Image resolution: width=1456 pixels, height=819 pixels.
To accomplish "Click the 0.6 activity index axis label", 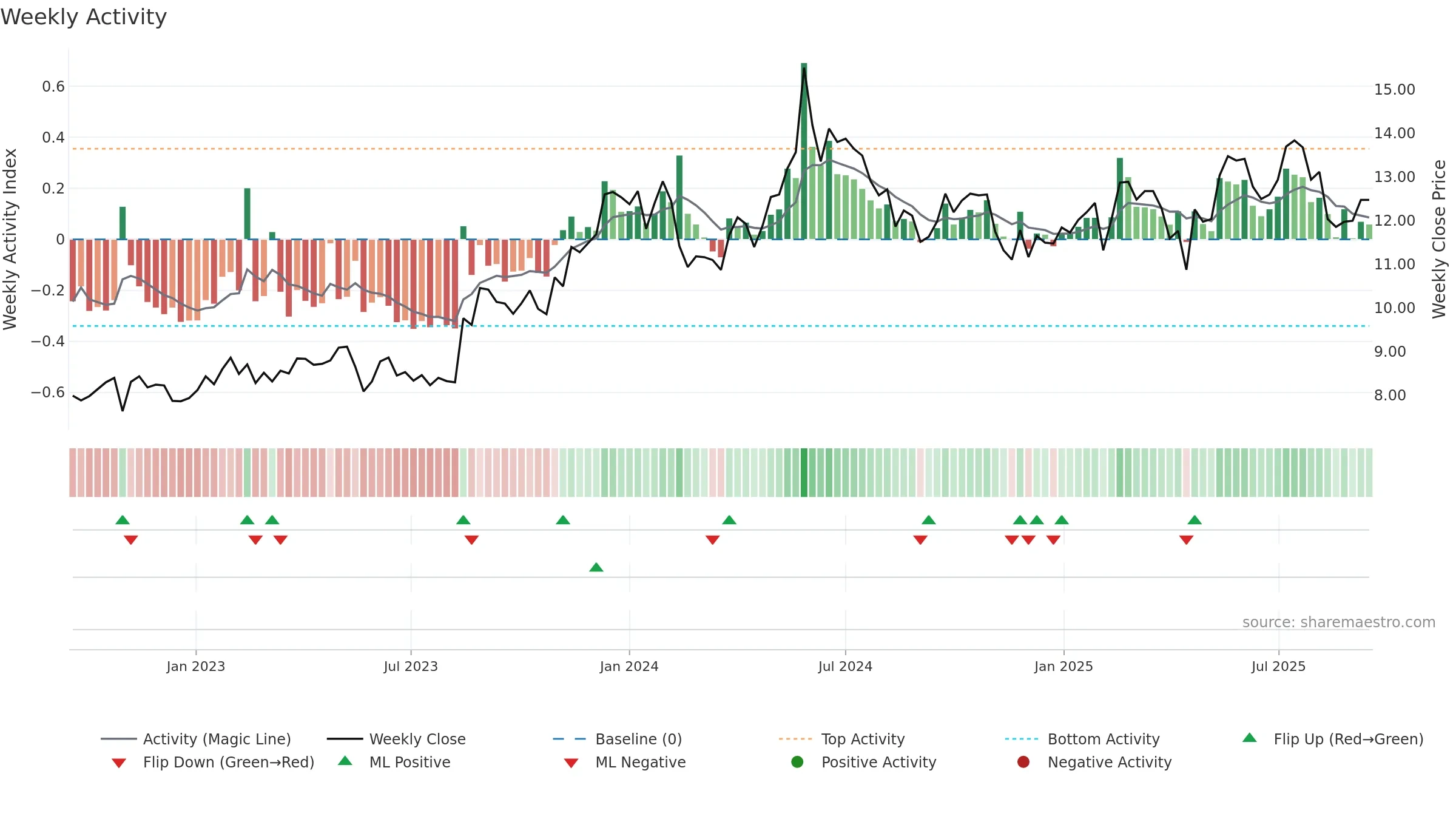I will coord(53,87).
